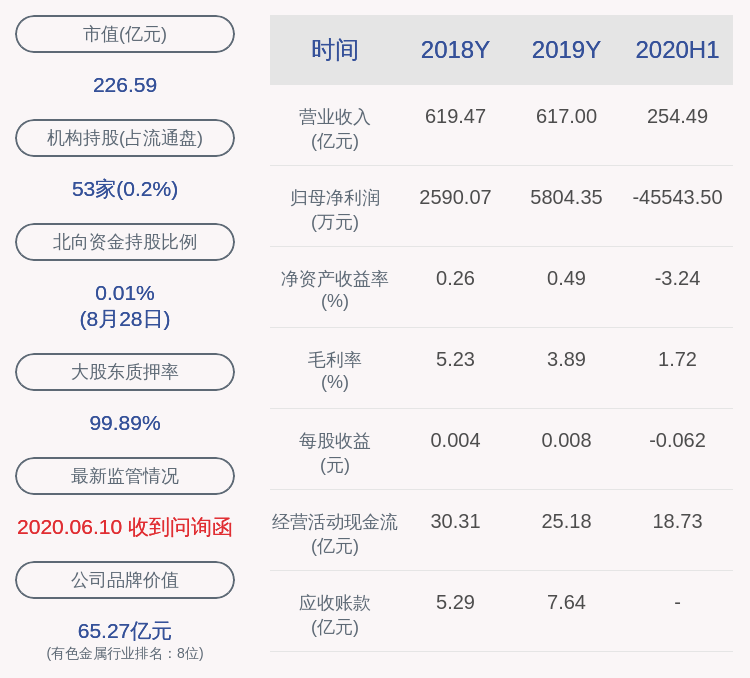Click the 营业收入 (亿元) row label
The height and width of the screenshot is (678, 750).
click(x=335, y=129)
